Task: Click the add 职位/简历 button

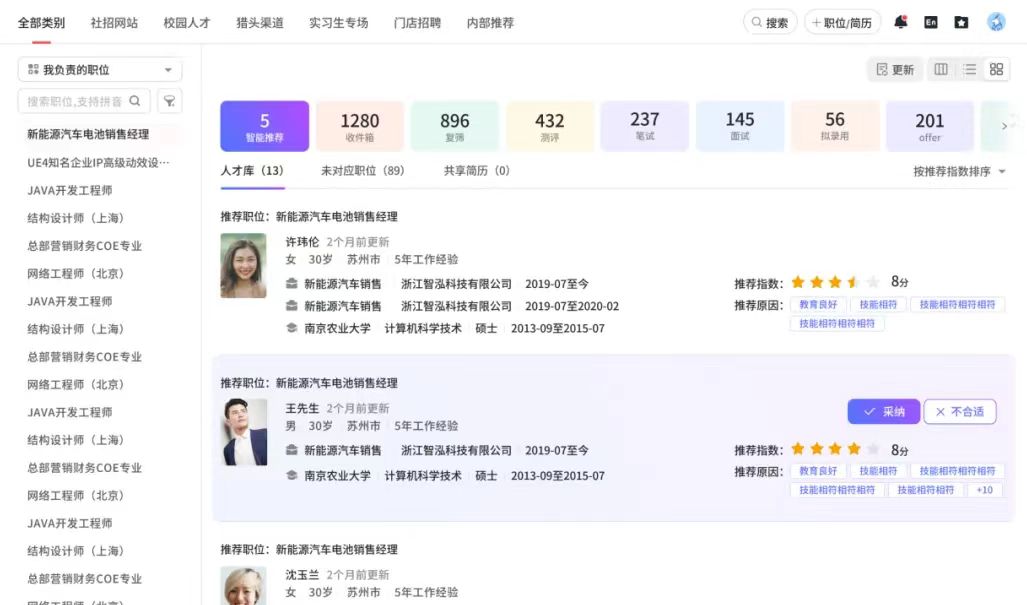Action: (842, 22)
